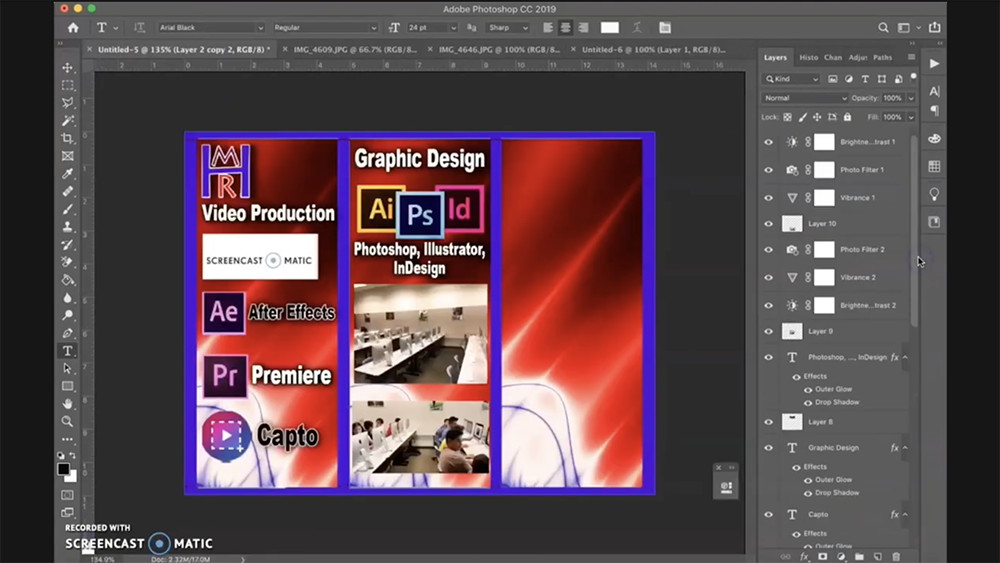The image size is (1000, 563).
Task: Hide the Vibrance 1 layer
Action: (x=768, y=198)
